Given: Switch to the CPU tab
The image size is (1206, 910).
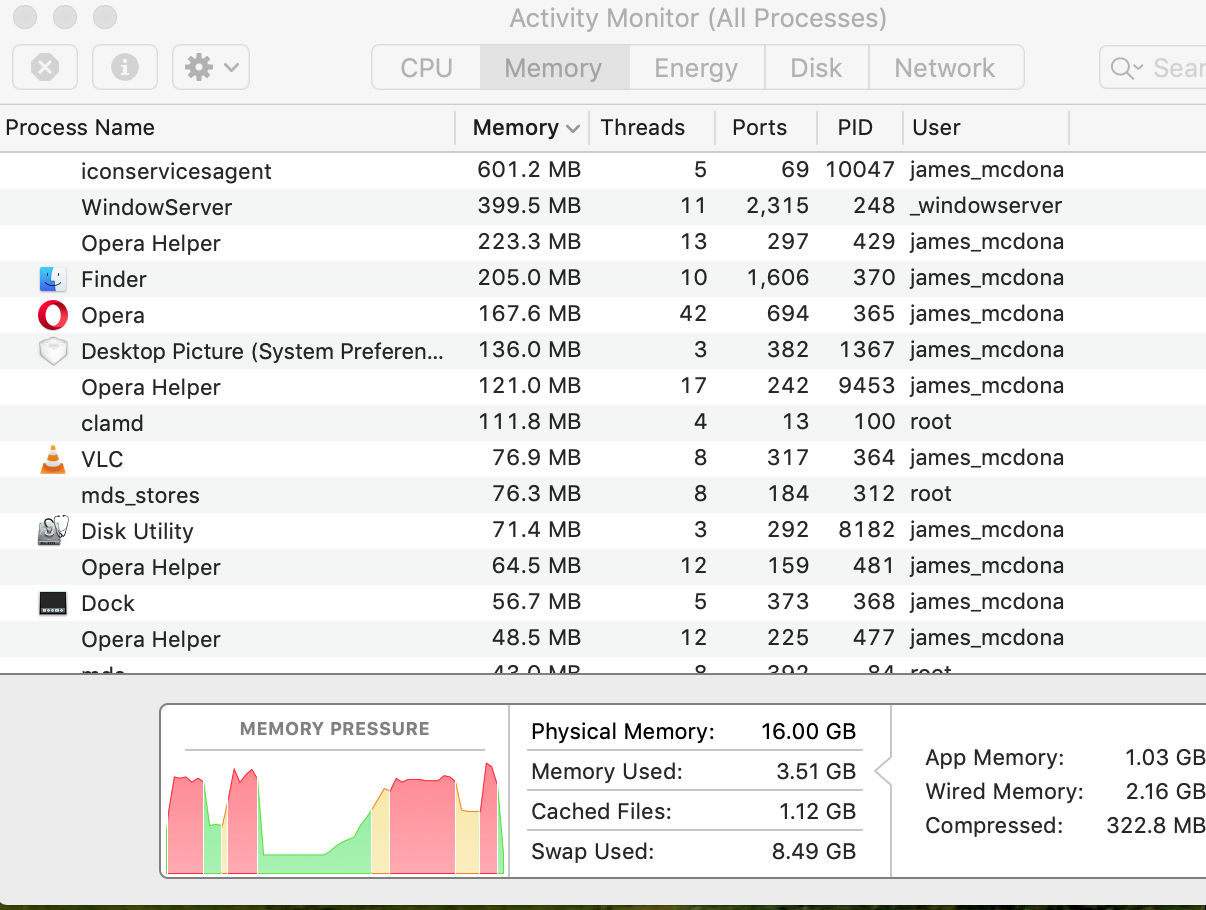Looking at the screenshot, I should pyautogui.click(x=427, y=68).
